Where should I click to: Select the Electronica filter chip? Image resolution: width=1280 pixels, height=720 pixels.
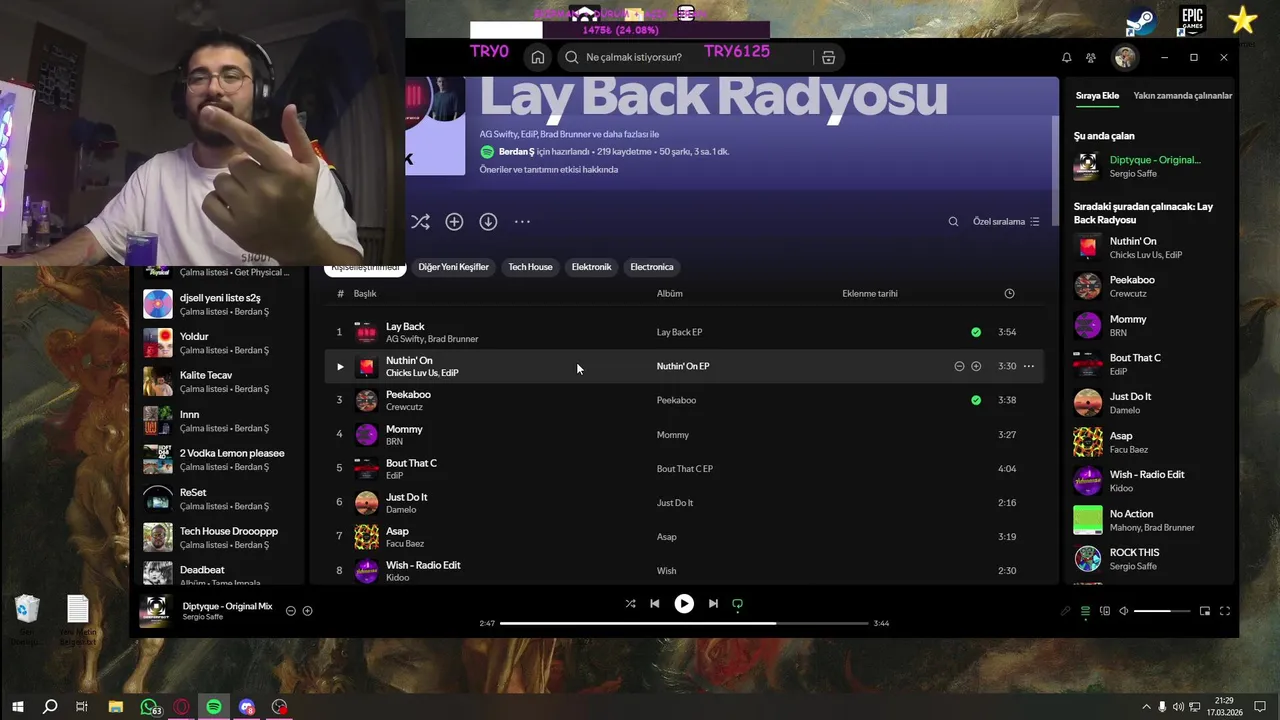(x=652, y=267)
